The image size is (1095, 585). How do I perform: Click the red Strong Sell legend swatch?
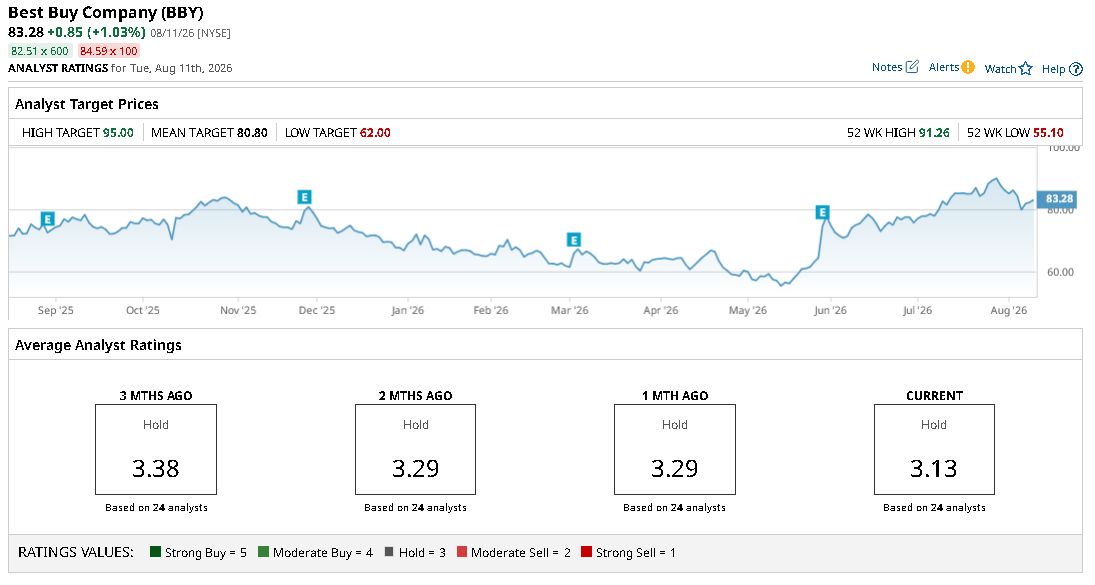[x=587, y=551]
